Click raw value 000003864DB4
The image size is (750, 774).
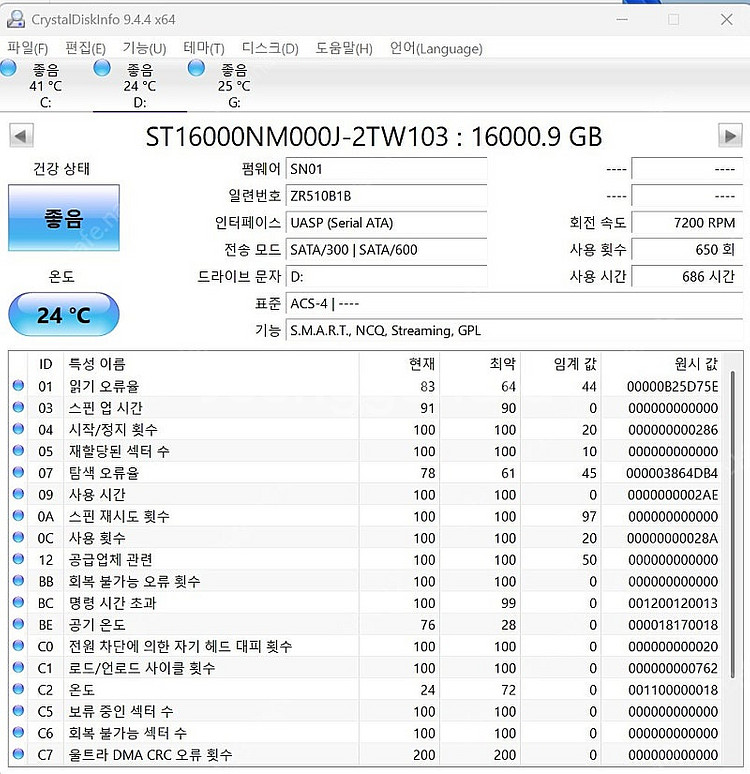[672, 473]
